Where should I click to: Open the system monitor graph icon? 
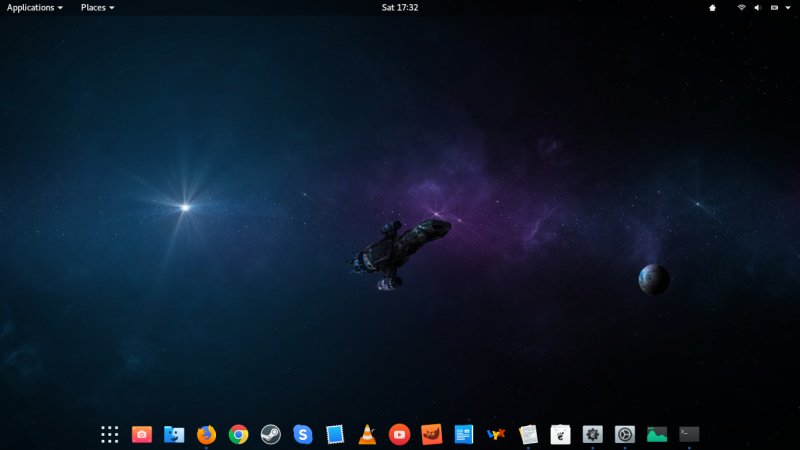tap(657, 434)
